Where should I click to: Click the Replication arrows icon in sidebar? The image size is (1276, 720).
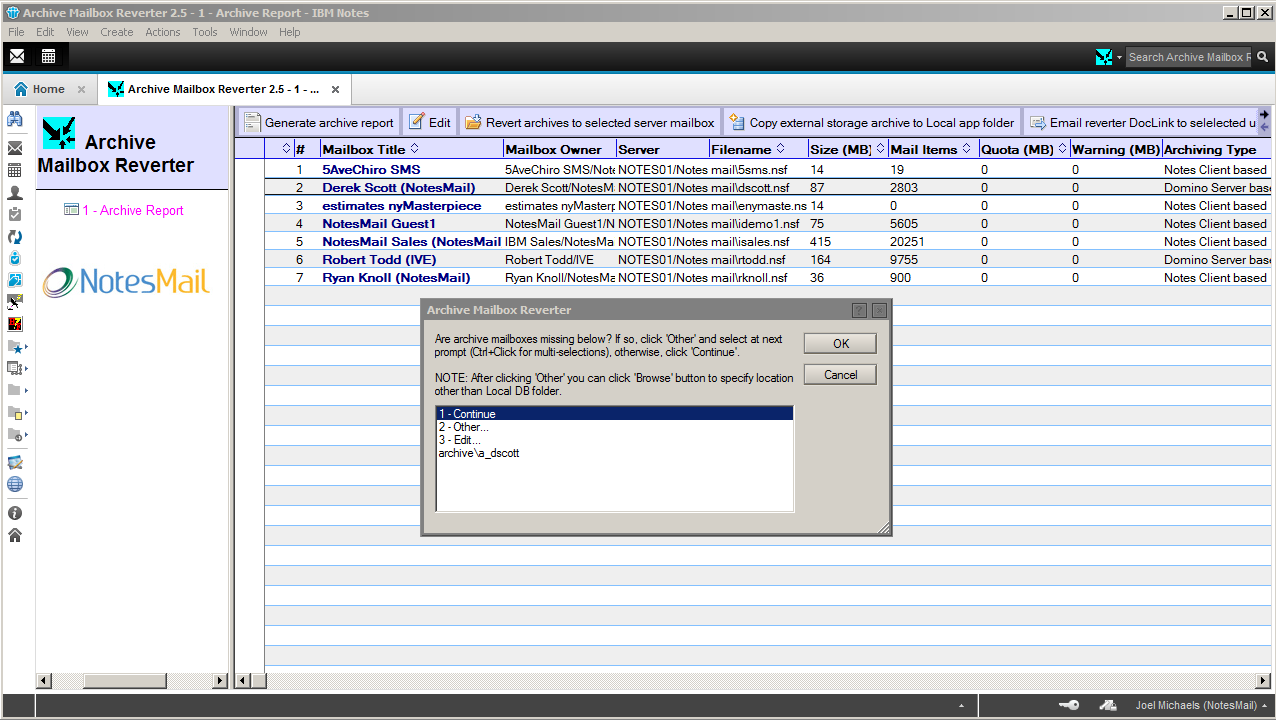[x=15, y=237]
